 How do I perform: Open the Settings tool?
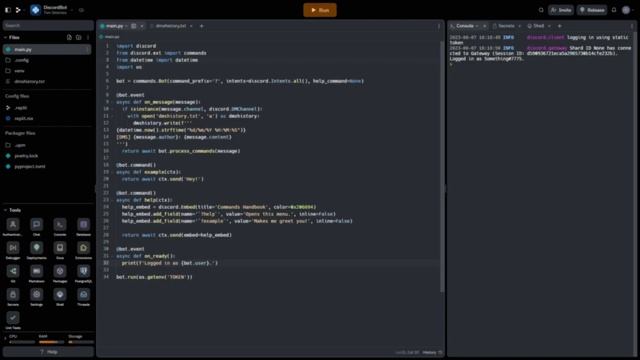[x=36, y=297]
